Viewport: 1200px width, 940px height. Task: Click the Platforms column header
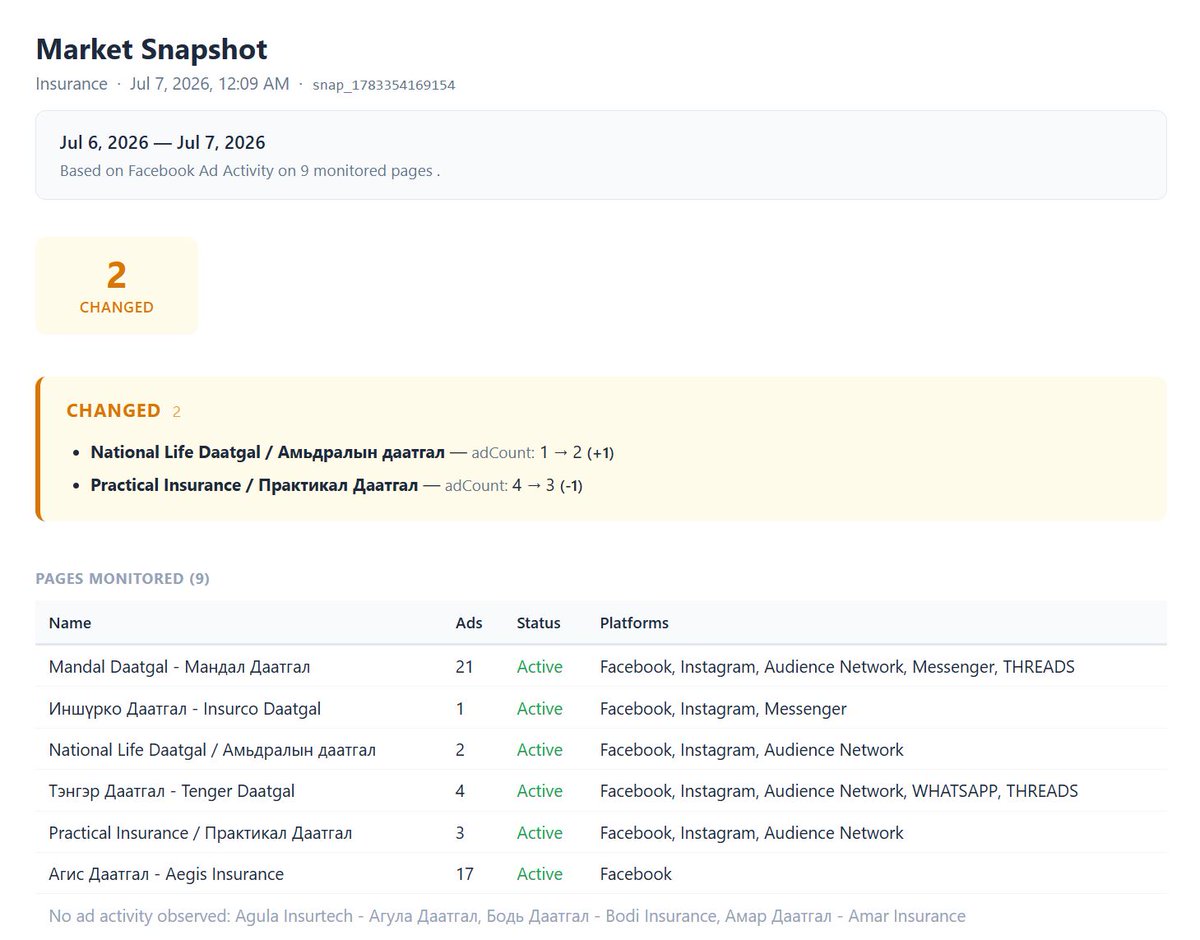634,623
